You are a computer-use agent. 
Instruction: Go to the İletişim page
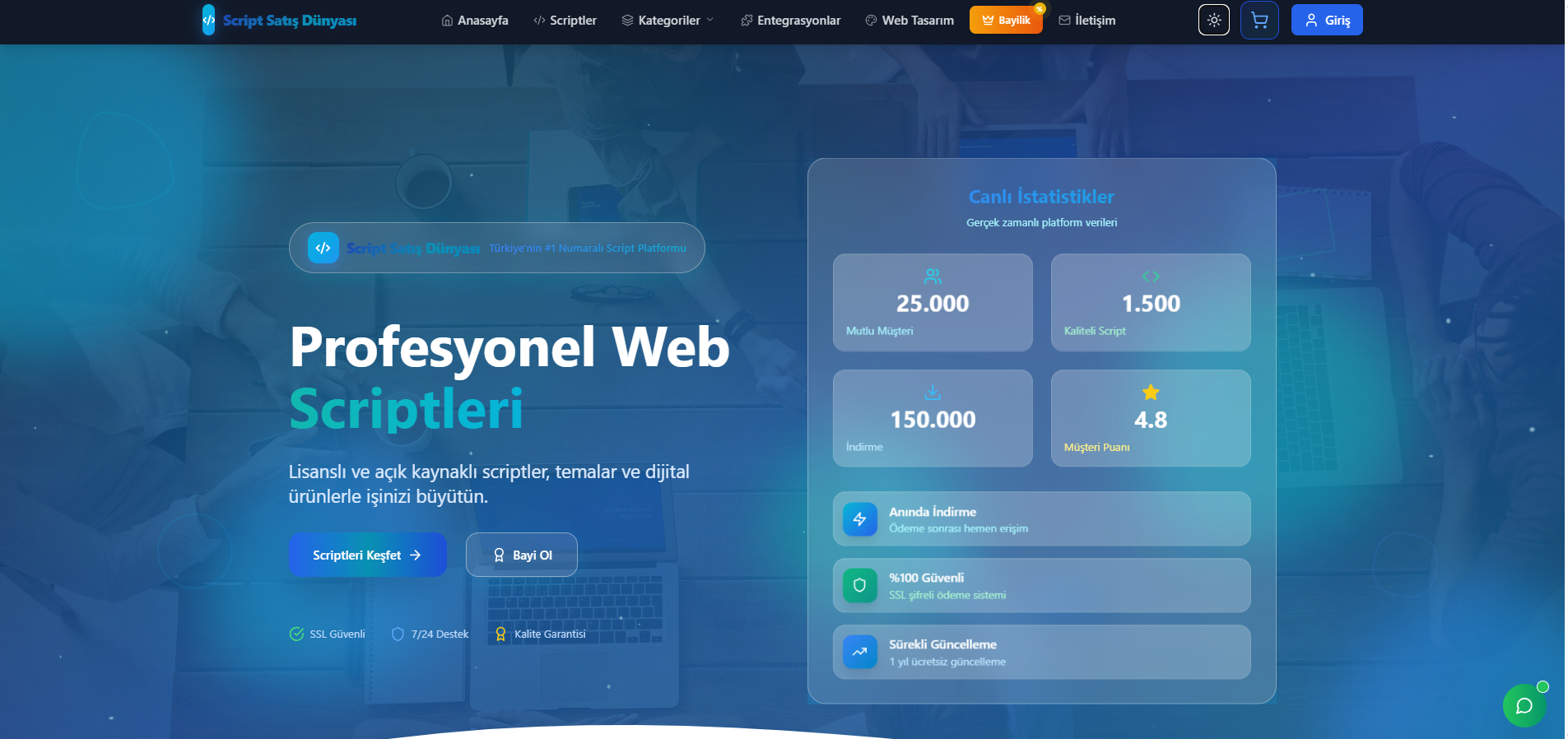point(1087,21)
